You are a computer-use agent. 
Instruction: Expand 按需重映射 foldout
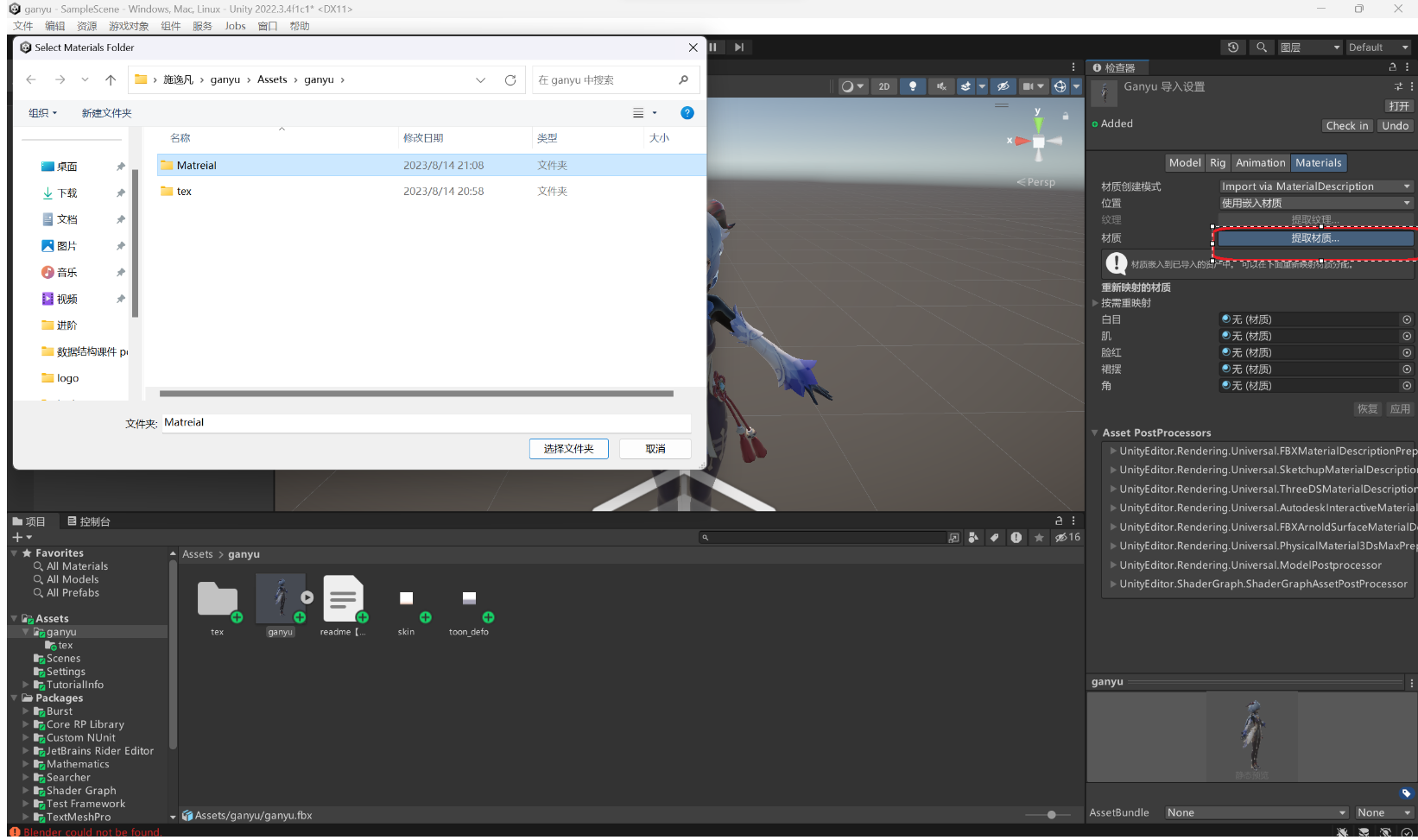pyautogui.click(x=1095, y=303)
